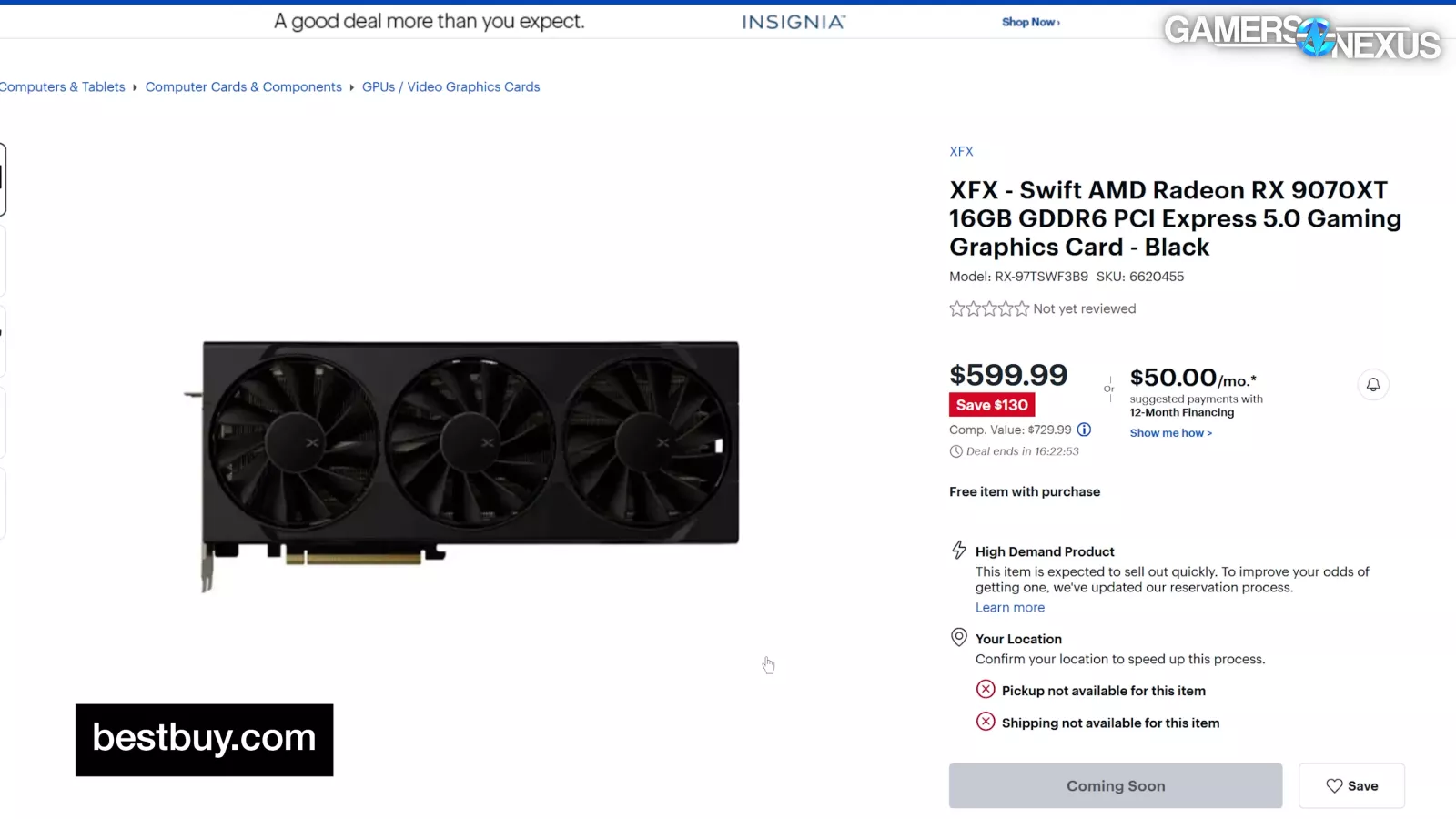The width and height of the screenshot is (1456, 819).
Task: Click the Insignia logo in the banner
Action: point(794,22)
